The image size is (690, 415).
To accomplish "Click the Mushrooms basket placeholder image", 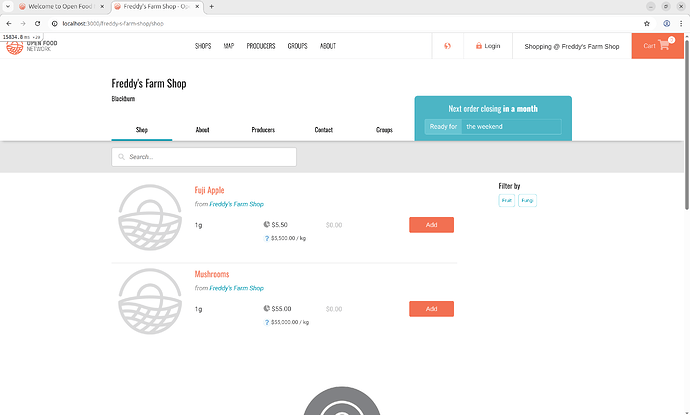I will tap(150, 301).
